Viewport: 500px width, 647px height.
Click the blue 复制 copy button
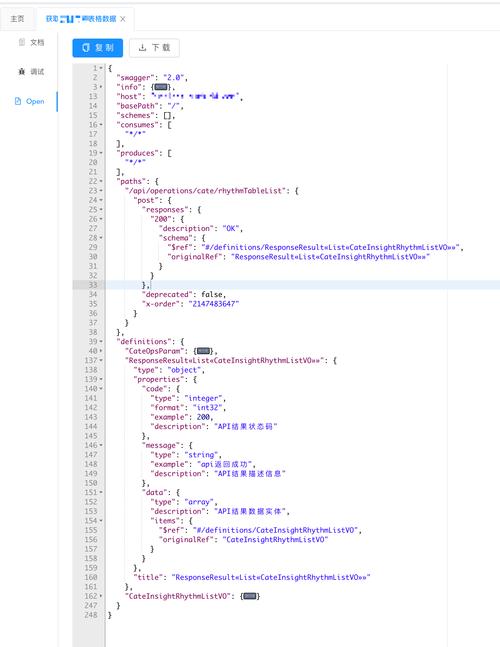tap(97, 48)
